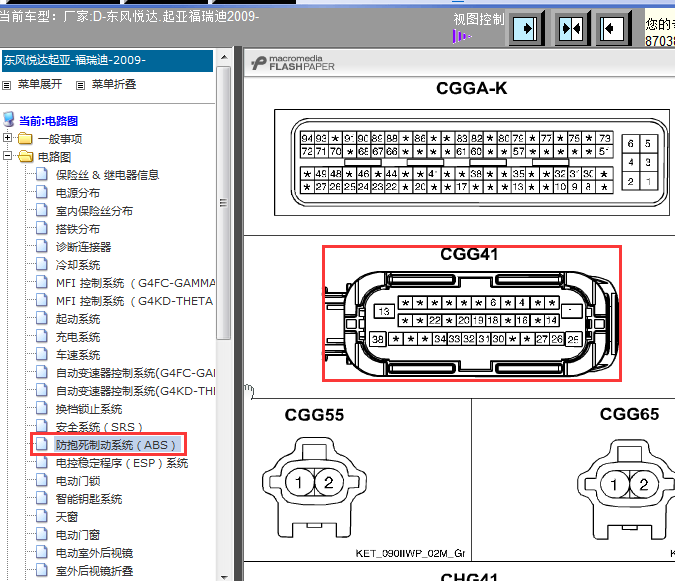Screen dimensions: 675x581
Task: Click page icon beside 天窗
Action: [42, 516]
